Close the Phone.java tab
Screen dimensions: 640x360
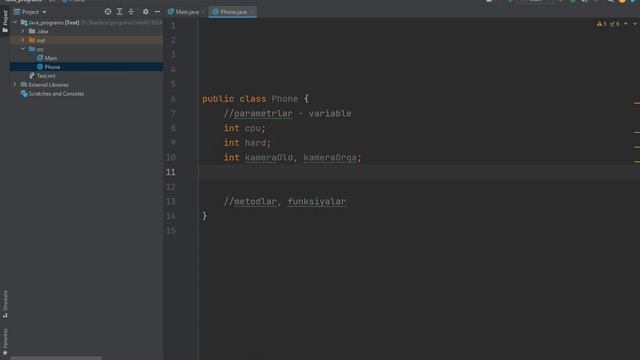pyautogui.click(x=251, y=12)
